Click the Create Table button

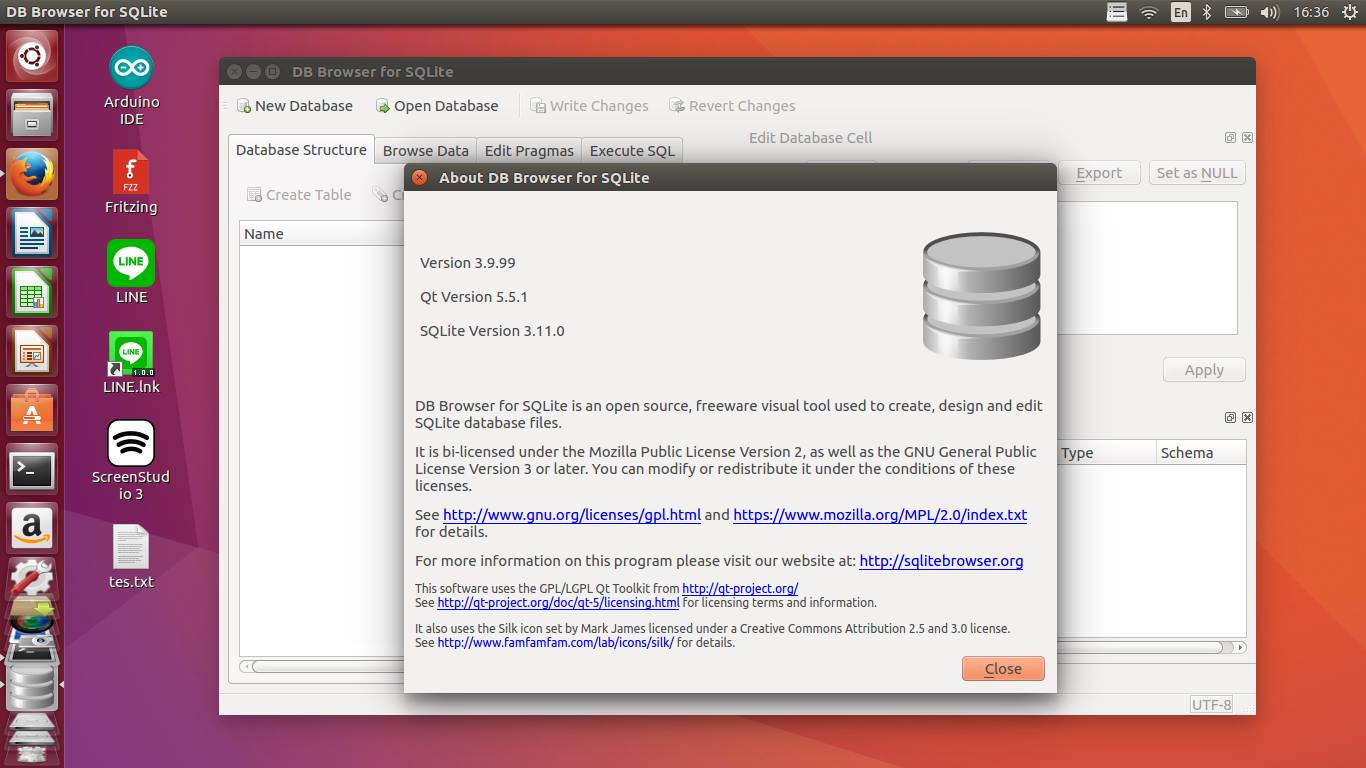coord(299,195)
